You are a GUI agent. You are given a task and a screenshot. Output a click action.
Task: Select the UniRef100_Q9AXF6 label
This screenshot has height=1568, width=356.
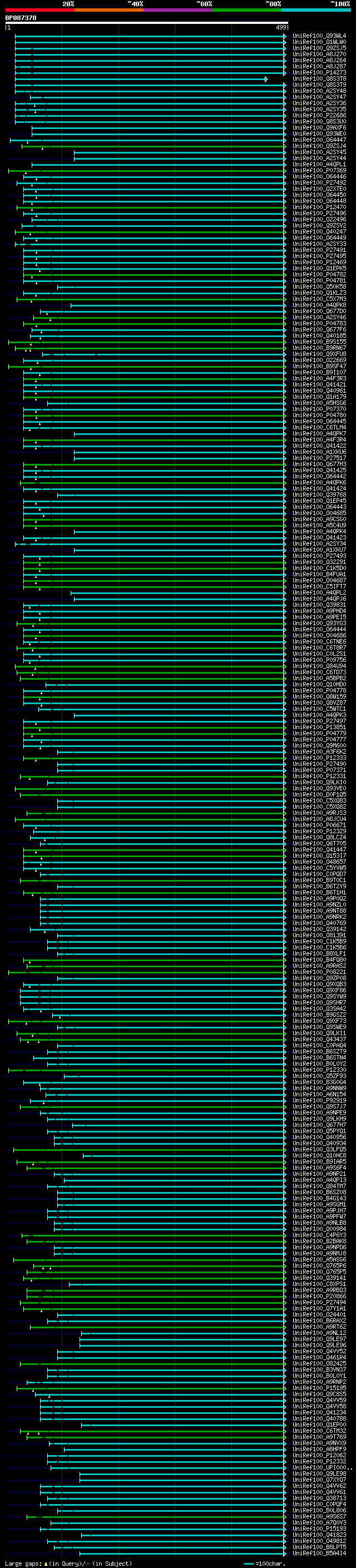[x=319, y=128]
